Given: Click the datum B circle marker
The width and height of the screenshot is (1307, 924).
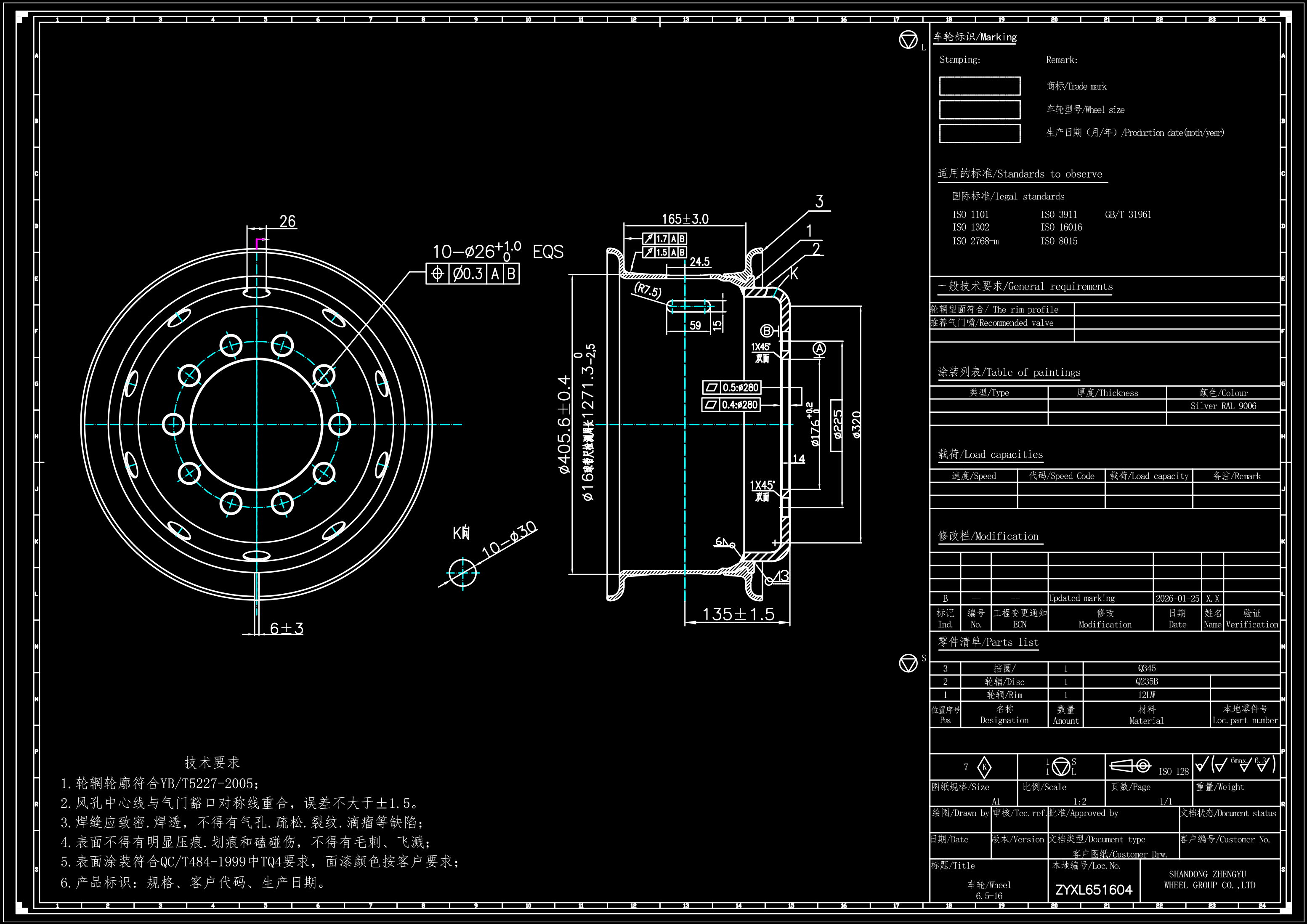Looking at the screenshot, I should 767,330.
